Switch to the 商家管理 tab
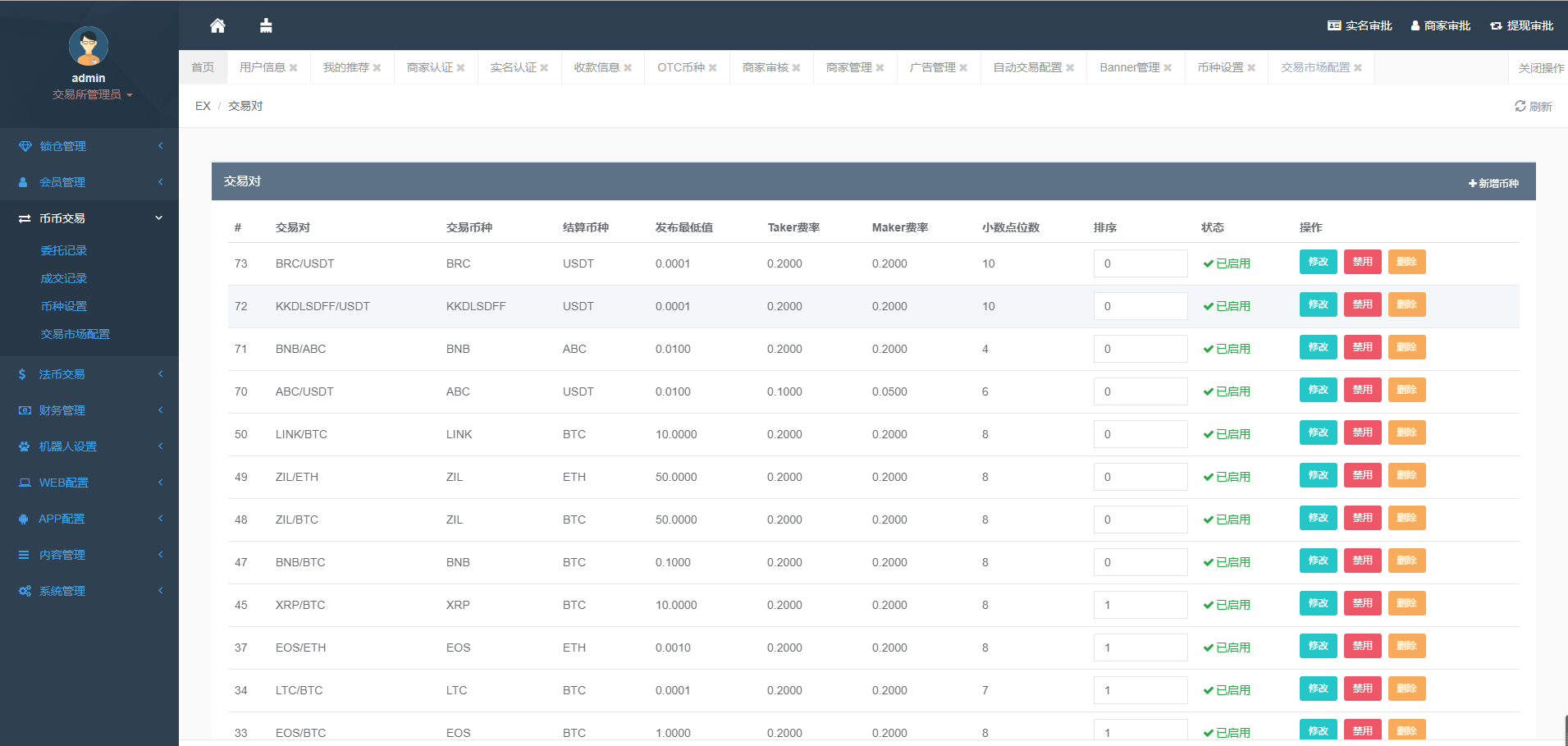Image resolution: width=1568 pixels, height=746 pixels. pyautogui.click(x=848, y=67)
